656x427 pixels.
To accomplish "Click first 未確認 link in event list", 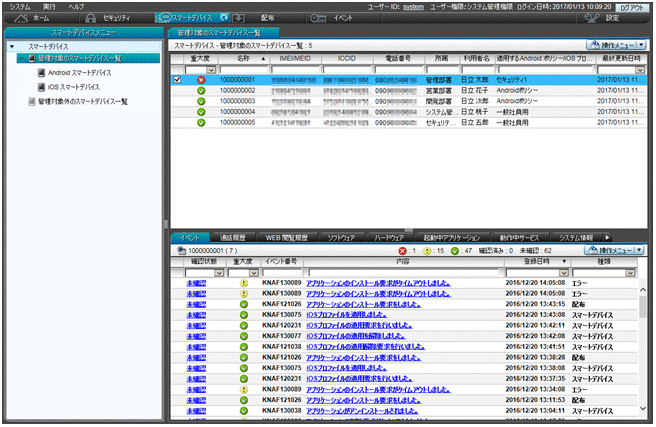I will click(197, 284).
